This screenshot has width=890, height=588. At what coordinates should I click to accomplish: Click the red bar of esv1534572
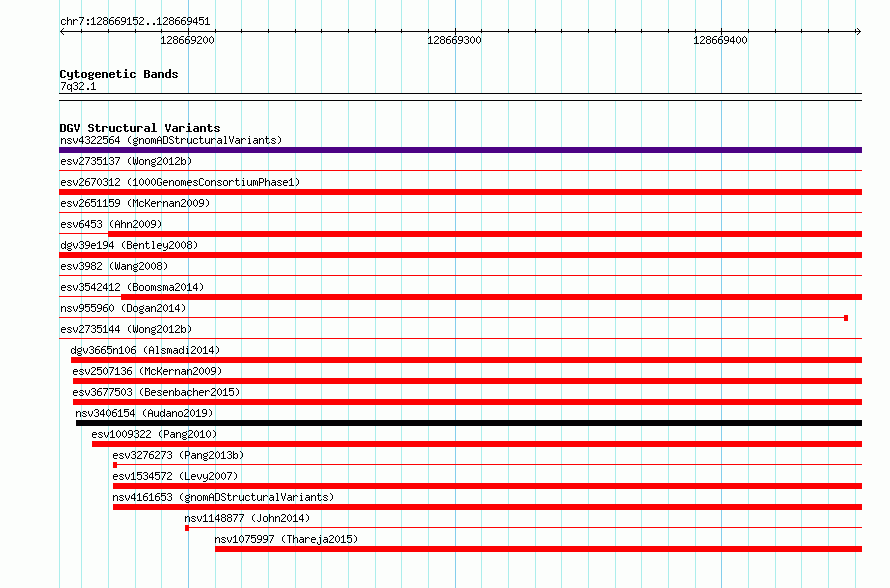tap(488, 486)
